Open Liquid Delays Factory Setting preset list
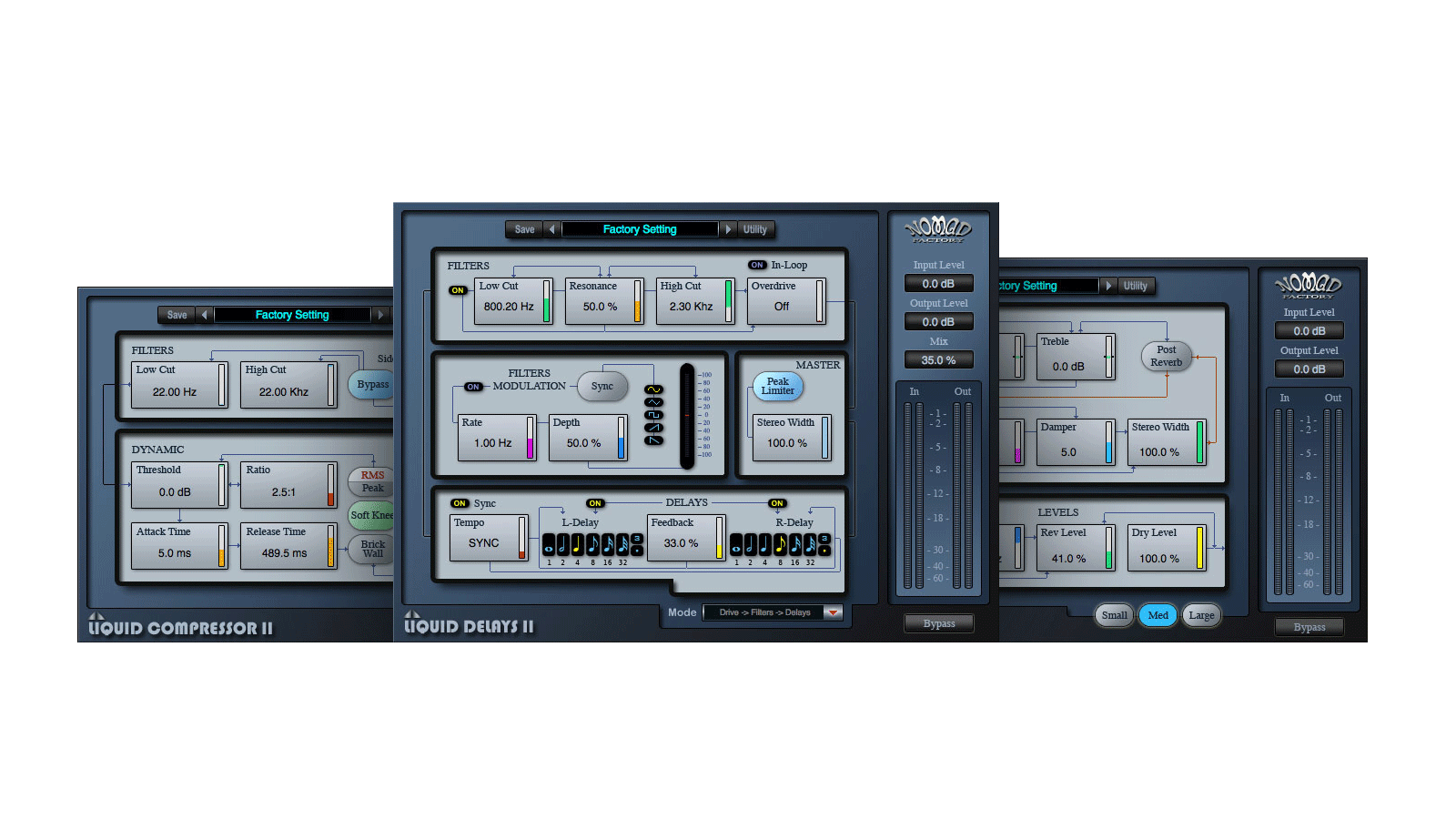This screenshot has width=1456, height=819. click(x=640, y=229)
